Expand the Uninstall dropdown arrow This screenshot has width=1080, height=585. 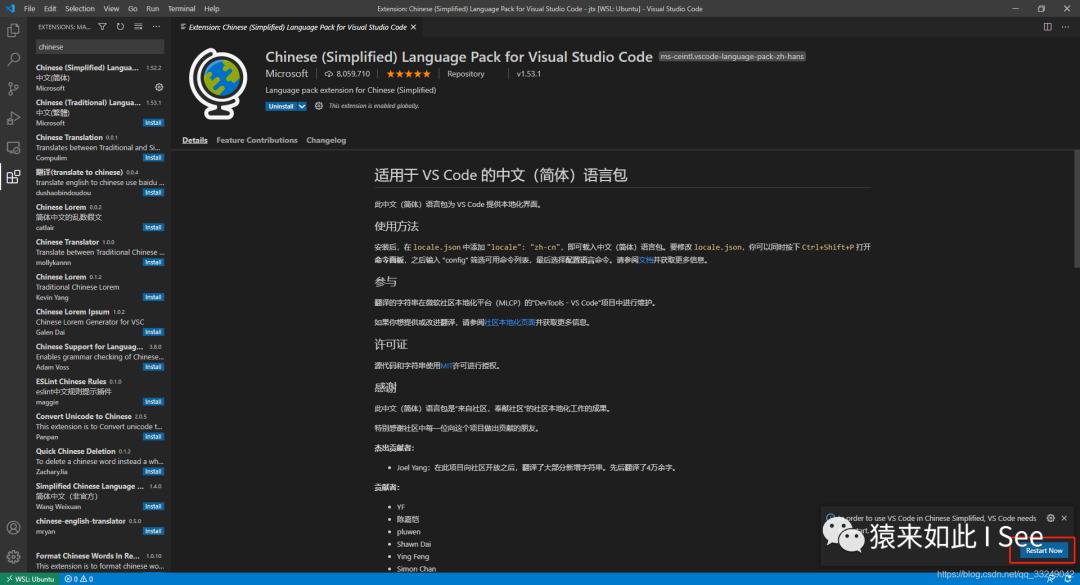302,106
